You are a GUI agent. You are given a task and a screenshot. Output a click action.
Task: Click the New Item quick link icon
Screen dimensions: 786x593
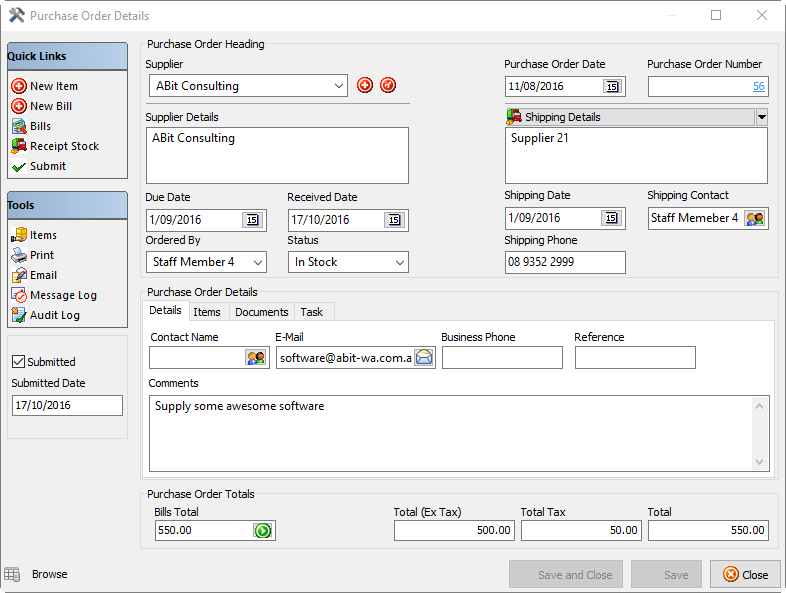coord(19,86)
